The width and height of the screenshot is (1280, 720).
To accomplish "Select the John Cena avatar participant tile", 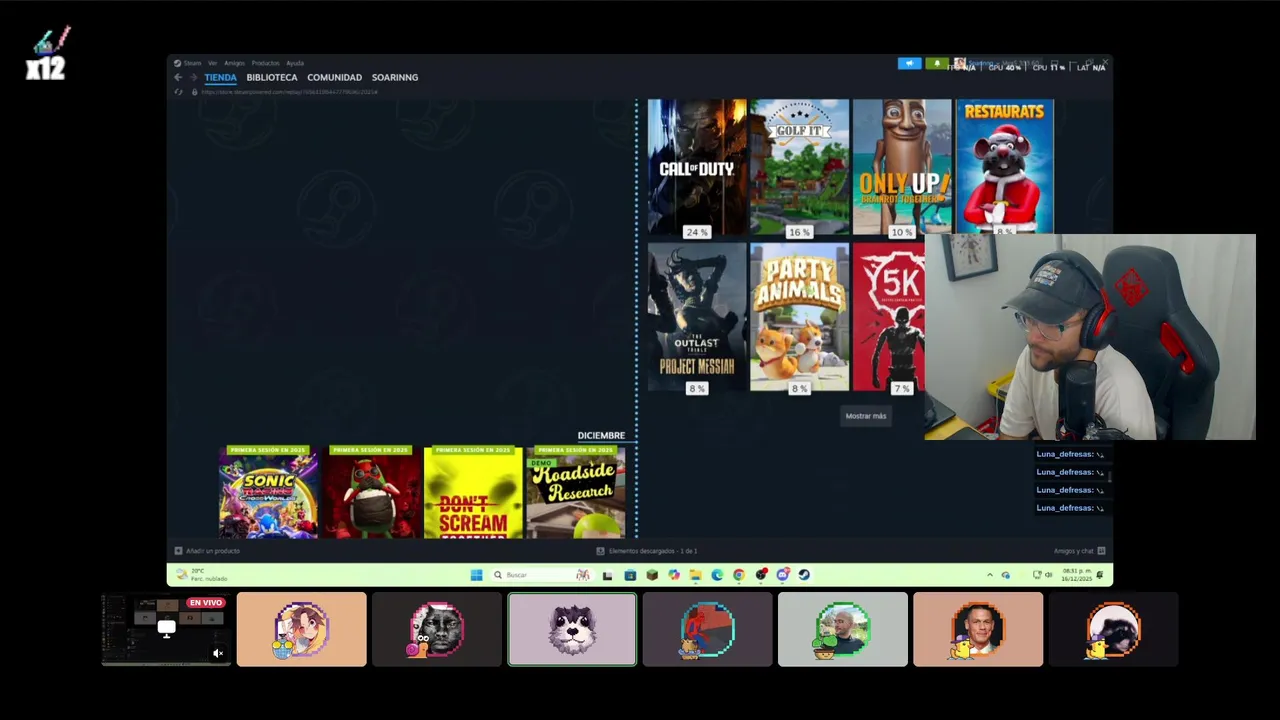I will coord(978,630).
